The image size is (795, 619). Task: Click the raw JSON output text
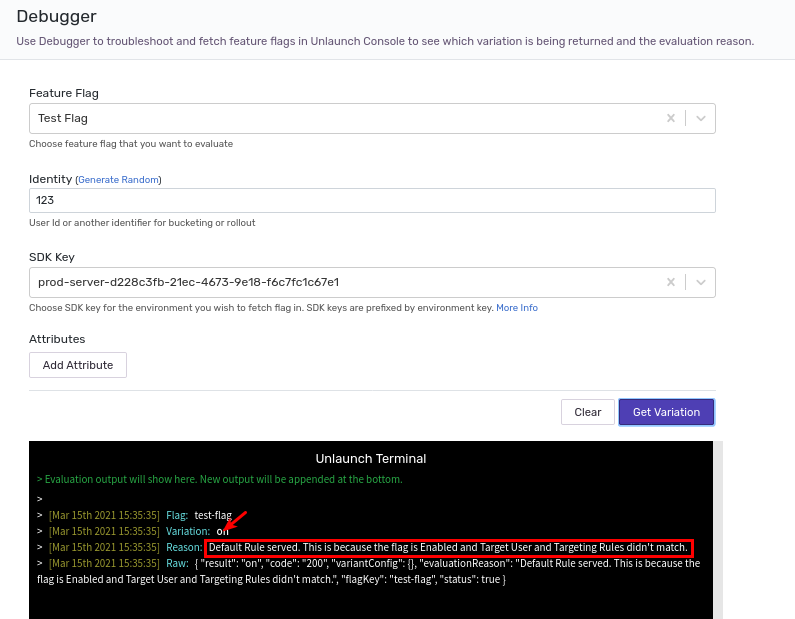pos(369,571)
